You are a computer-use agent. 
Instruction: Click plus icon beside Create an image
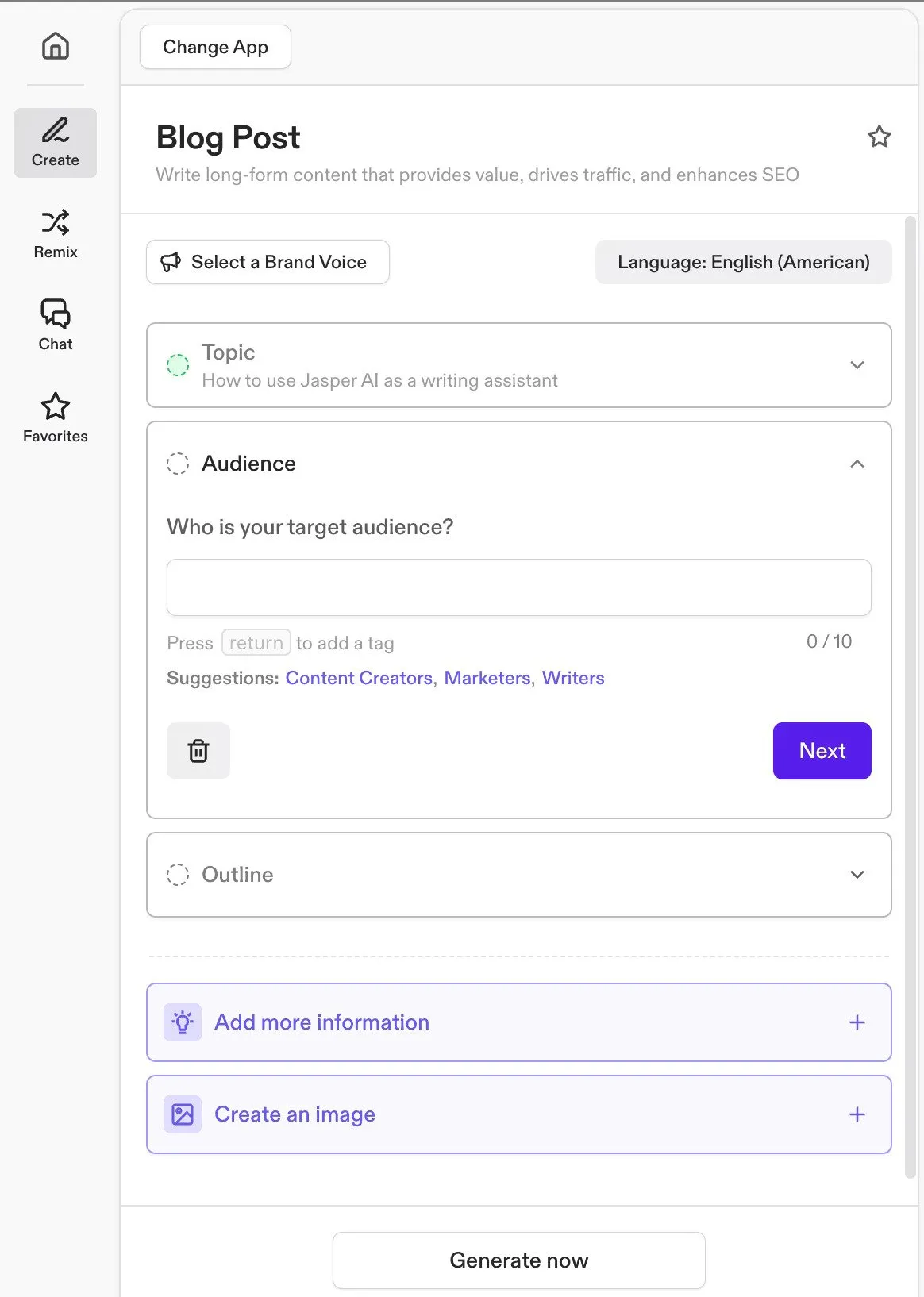(x=857, y=1114)
